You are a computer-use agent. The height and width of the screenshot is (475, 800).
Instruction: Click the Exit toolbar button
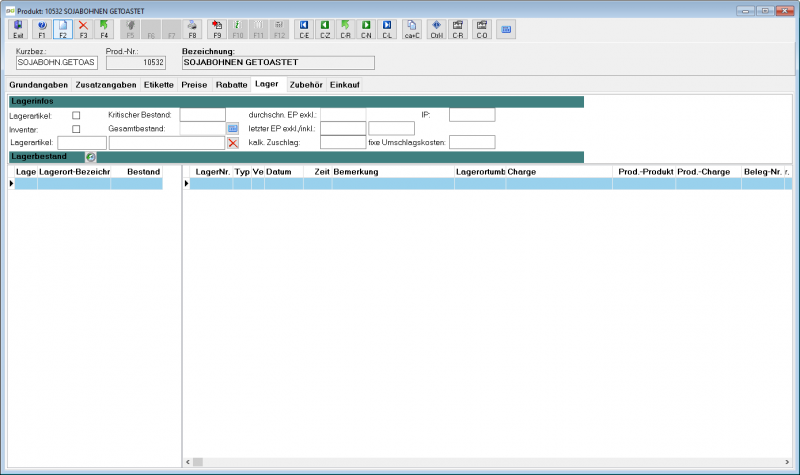[18, 29]
